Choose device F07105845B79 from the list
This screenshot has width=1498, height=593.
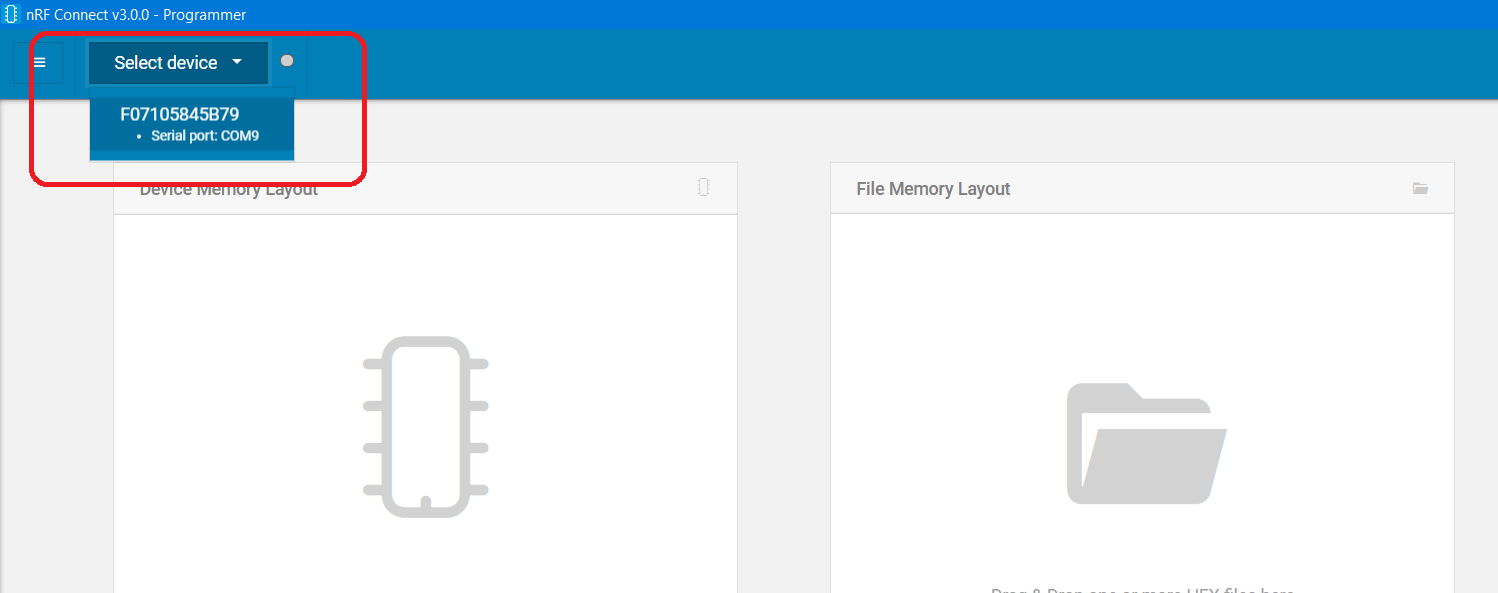coord(180,114)
